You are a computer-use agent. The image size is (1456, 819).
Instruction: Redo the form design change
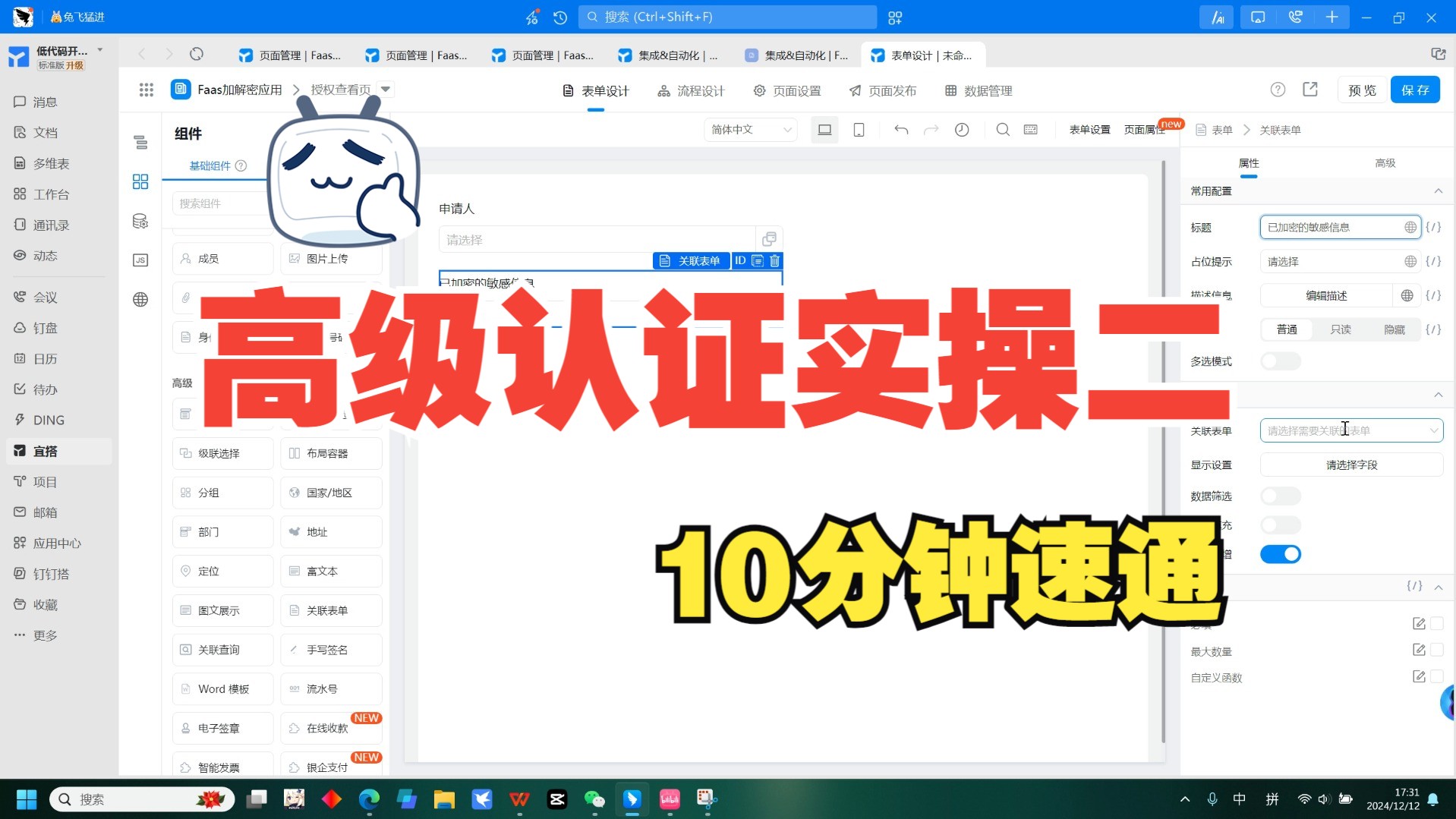point(931,130)
